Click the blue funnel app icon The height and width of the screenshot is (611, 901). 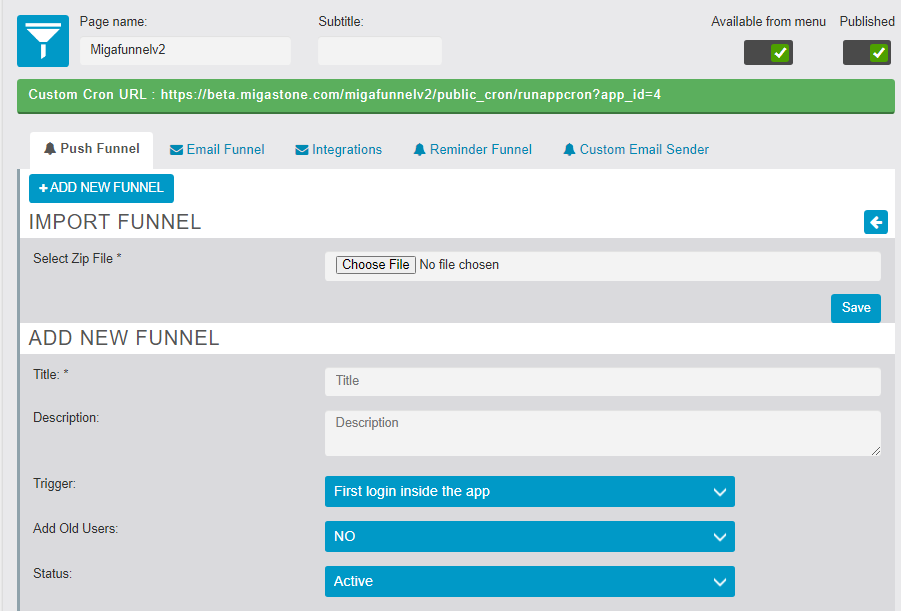click(43, 41)
